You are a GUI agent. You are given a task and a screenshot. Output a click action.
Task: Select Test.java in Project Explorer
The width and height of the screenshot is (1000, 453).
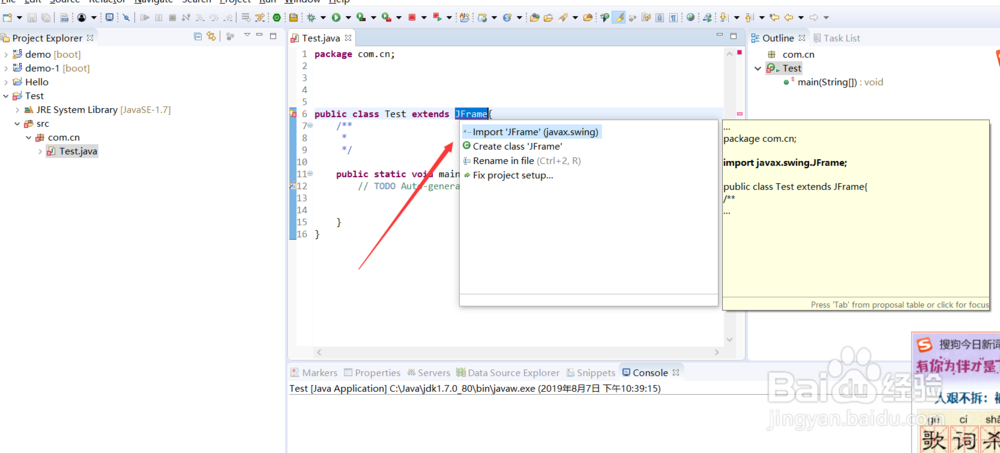(72, 151)
